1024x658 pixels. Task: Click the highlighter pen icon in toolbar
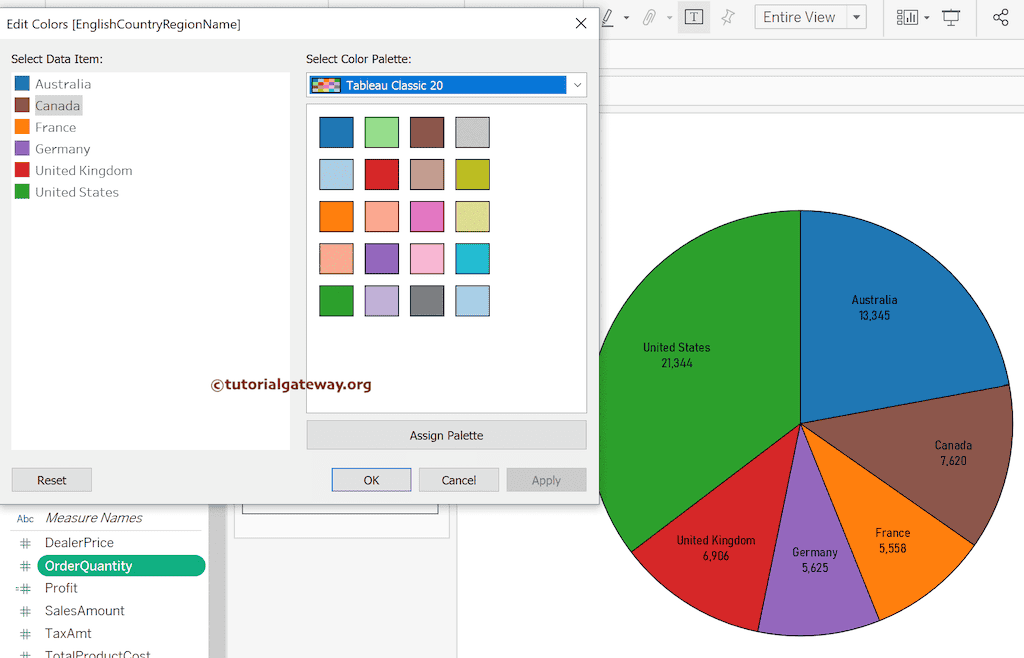tap(608, 18)
